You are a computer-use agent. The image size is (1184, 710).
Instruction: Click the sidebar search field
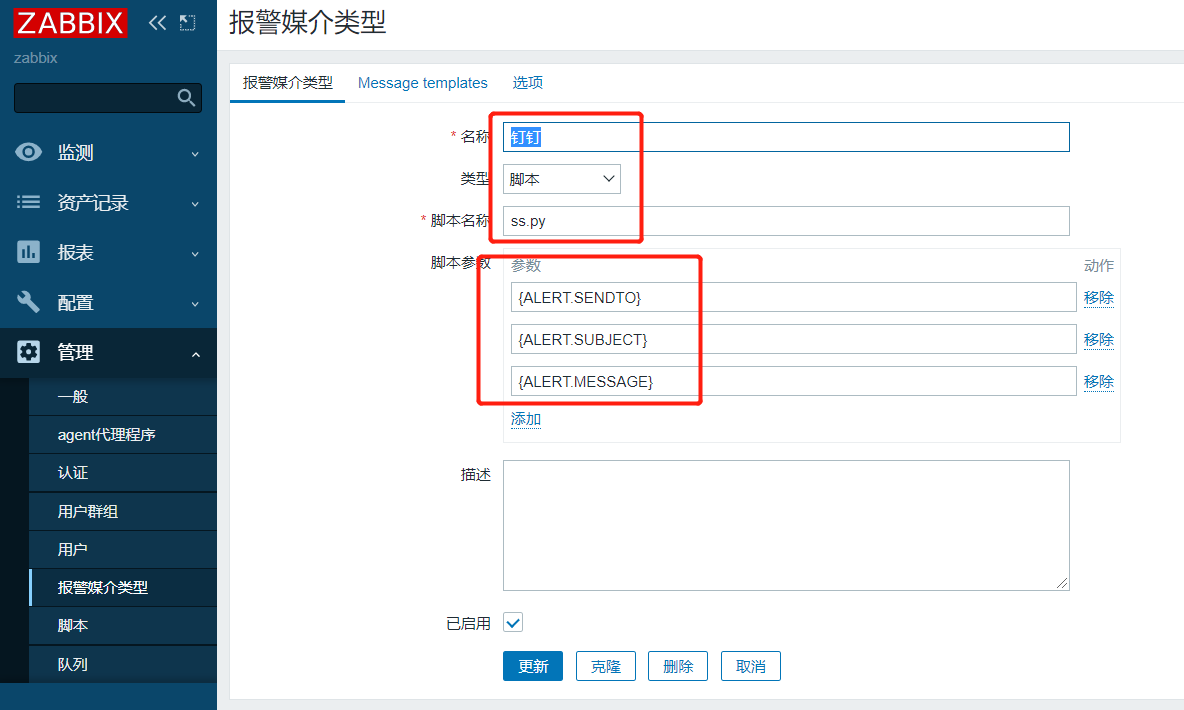tap(107, 98)
